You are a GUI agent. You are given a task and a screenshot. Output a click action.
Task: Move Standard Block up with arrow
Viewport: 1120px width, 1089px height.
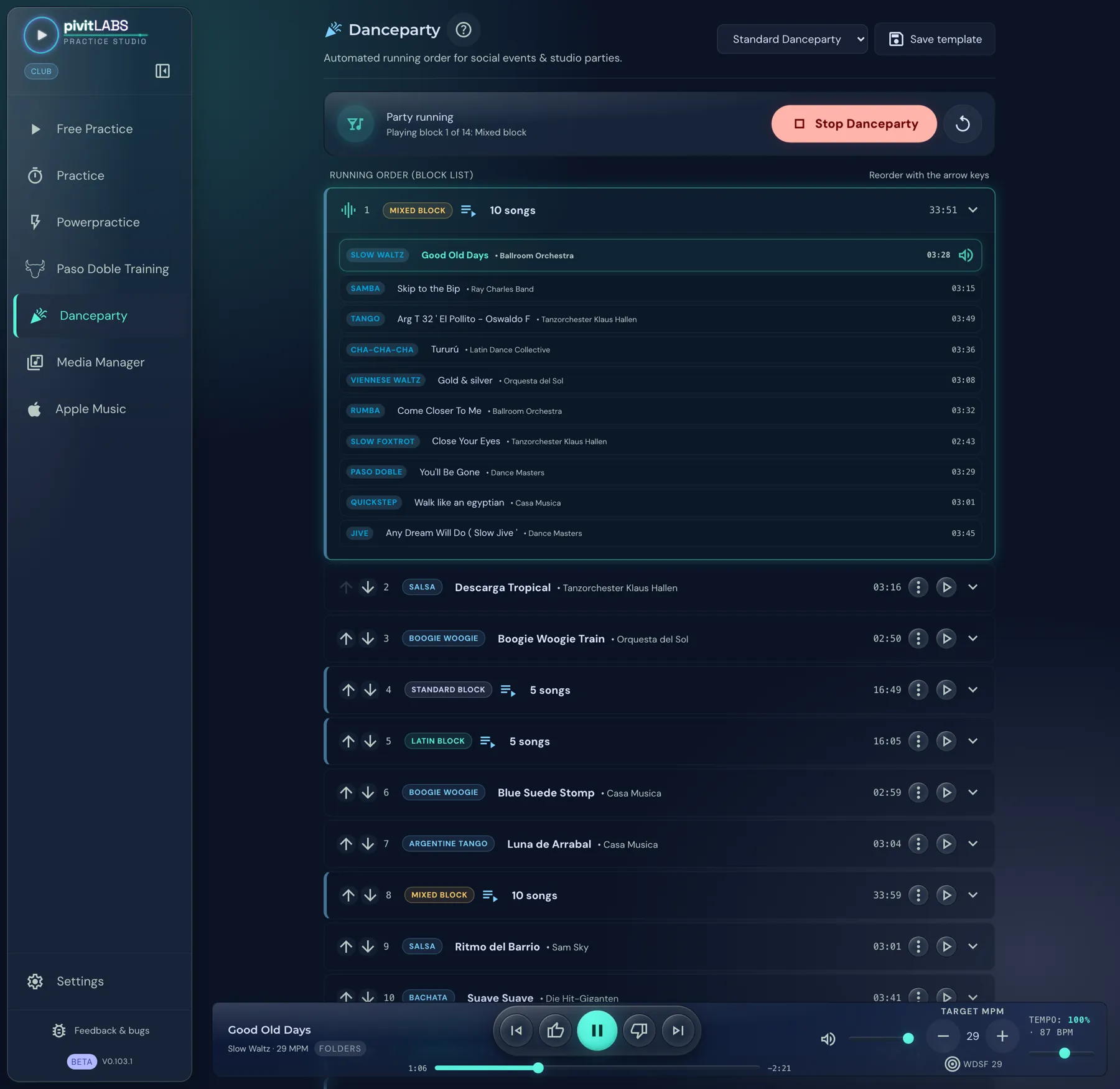tap(348, 689)
